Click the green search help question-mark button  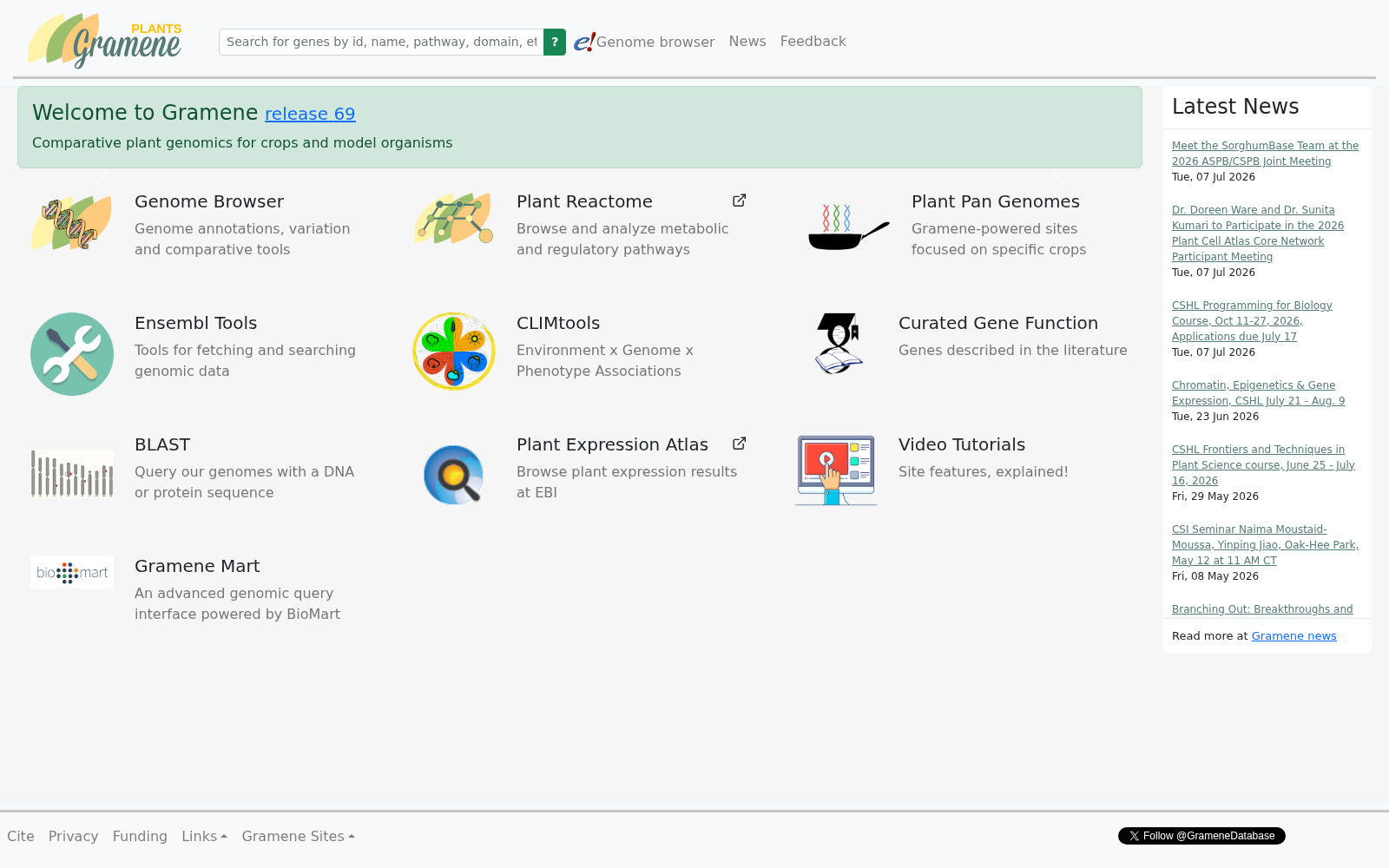(555, 42)
